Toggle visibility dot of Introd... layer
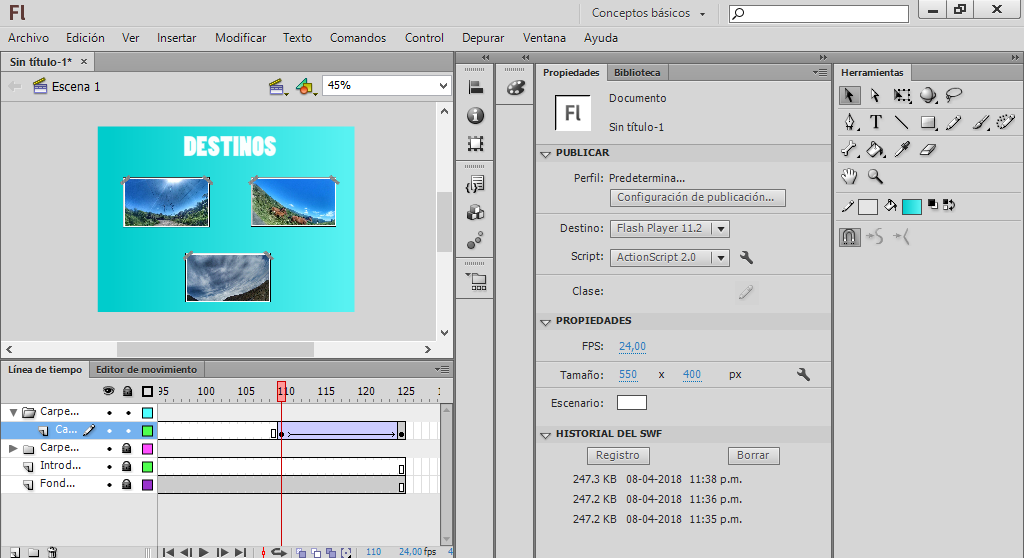 109,466
